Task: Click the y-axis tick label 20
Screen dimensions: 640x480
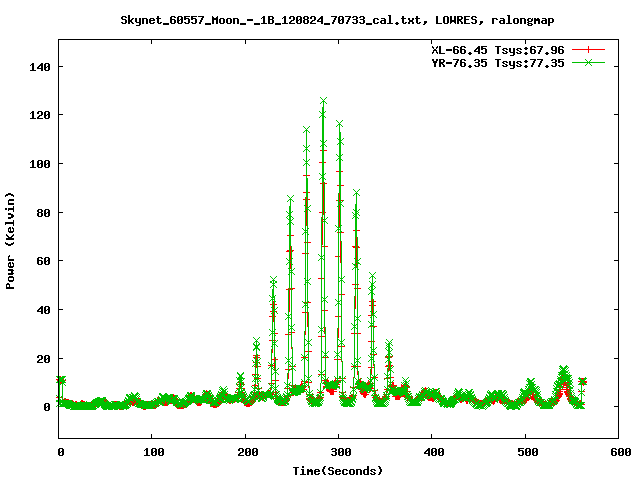Action: (x=43, y=359)
